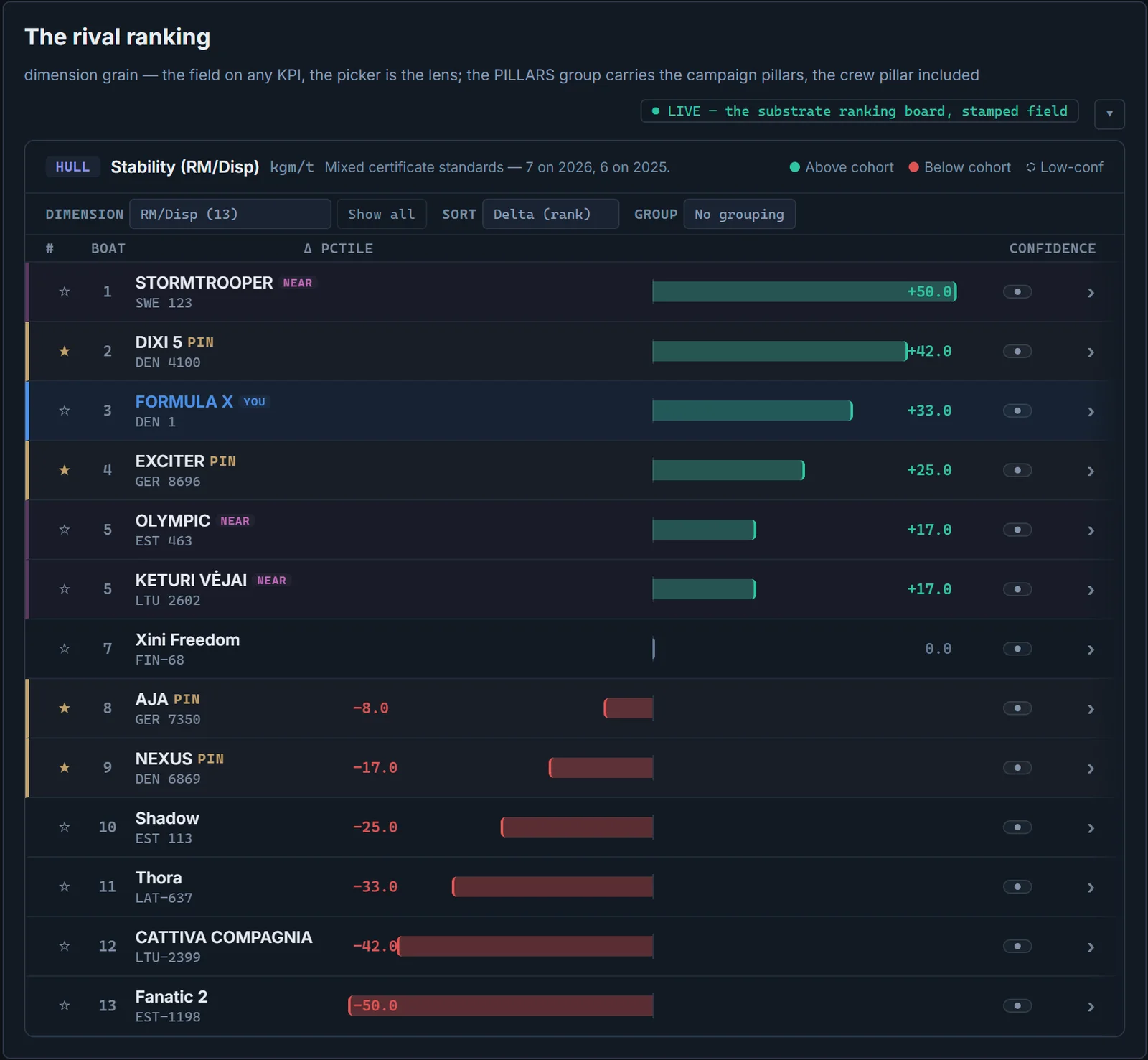
Task: Click the YOU tag on FORMULA X
Action: click(254, 402)
